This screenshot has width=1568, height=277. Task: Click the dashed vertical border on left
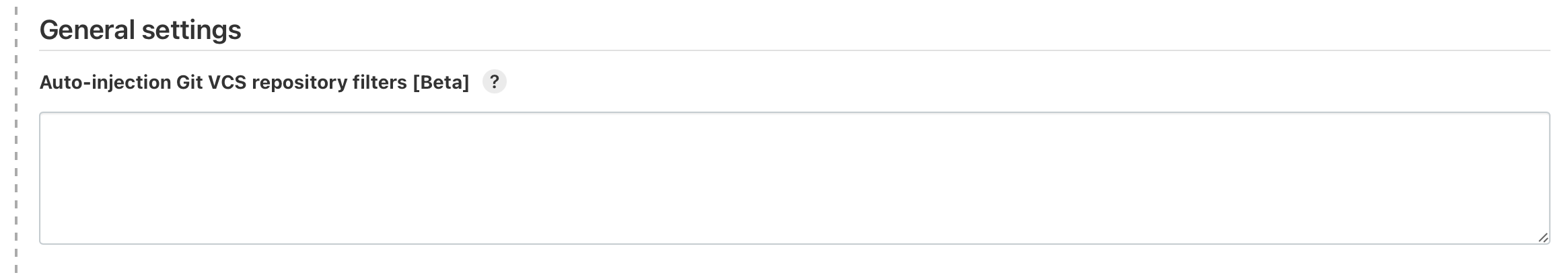click(x=15, y=138)
